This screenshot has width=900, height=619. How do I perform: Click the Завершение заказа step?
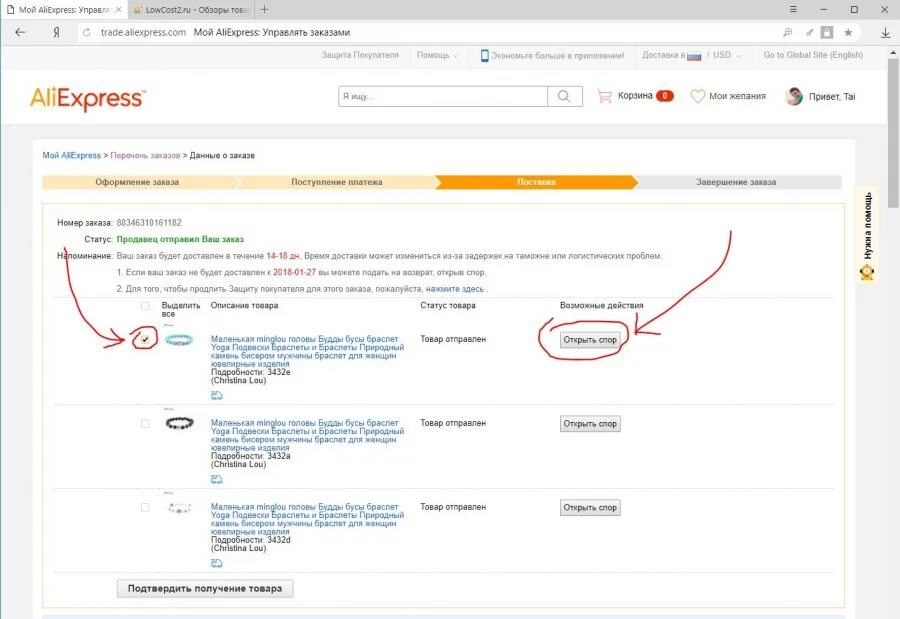click(736, 182)
